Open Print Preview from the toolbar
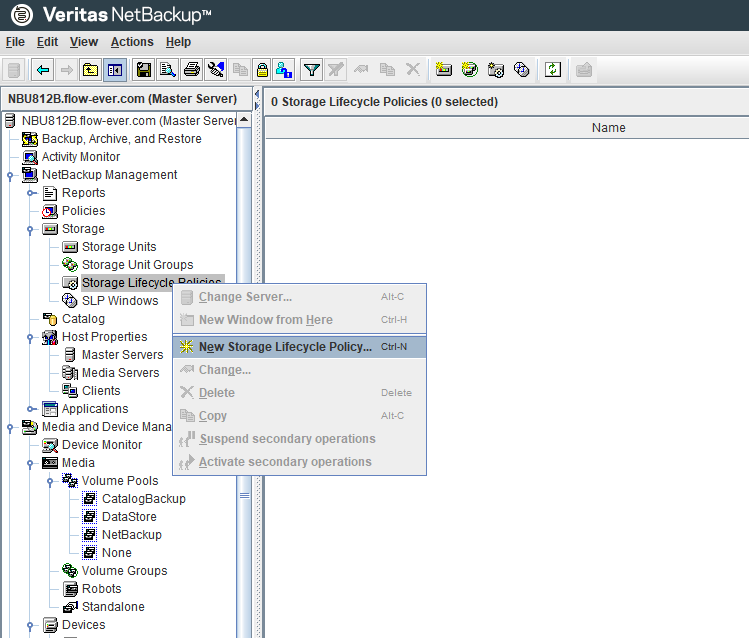This screenshot has width=749, height=638. coord(168,70)
